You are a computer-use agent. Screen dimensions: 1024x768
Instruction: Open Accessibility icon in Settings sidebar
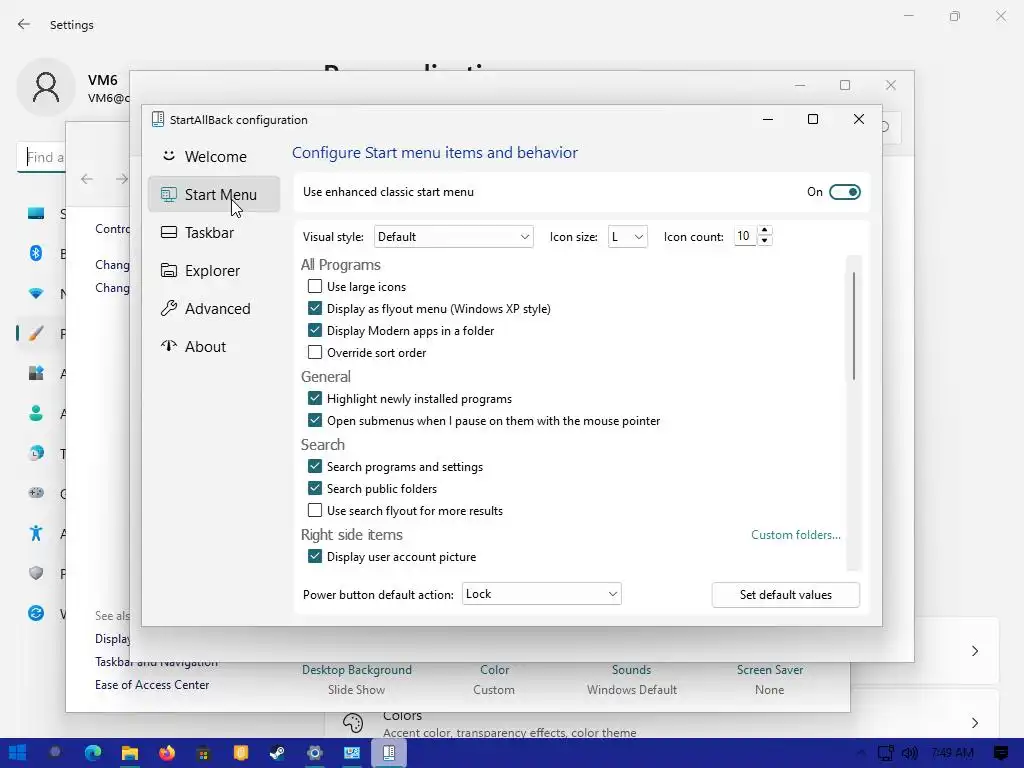pyautogui.click(x=36, y=533)
